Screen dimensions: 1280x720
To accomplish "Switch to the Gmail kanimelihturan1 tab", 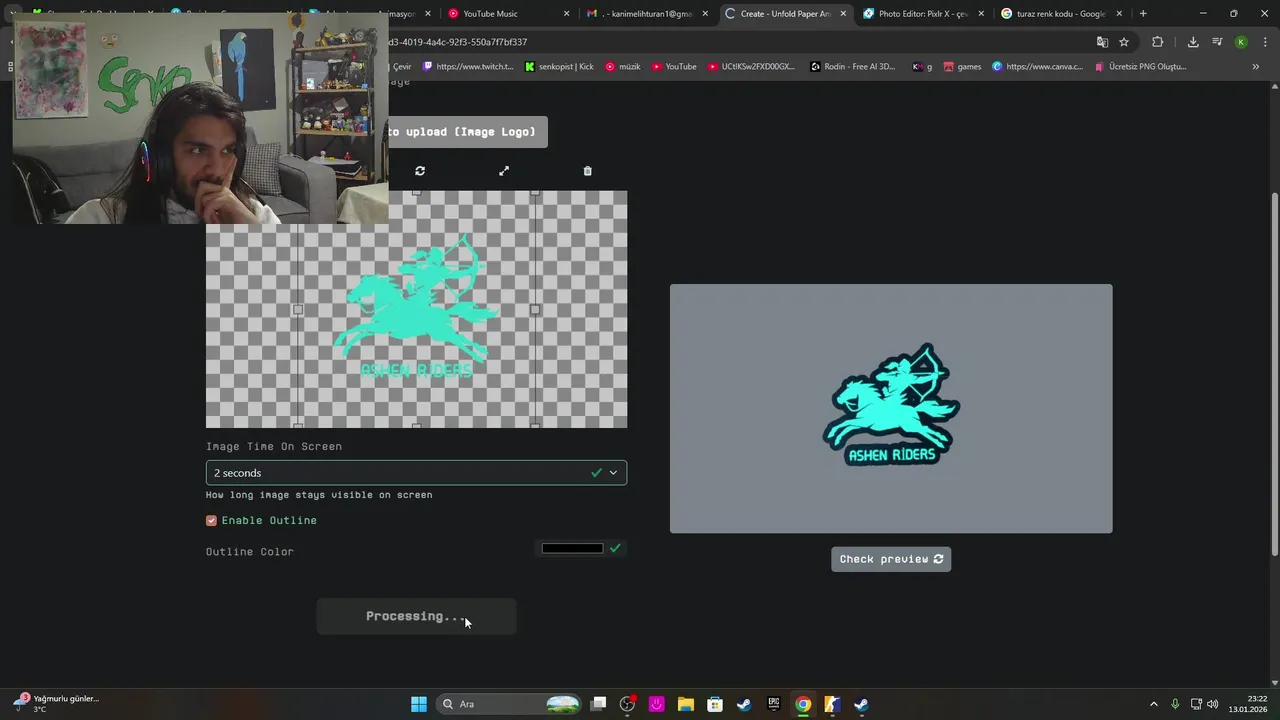I will 646,14.
